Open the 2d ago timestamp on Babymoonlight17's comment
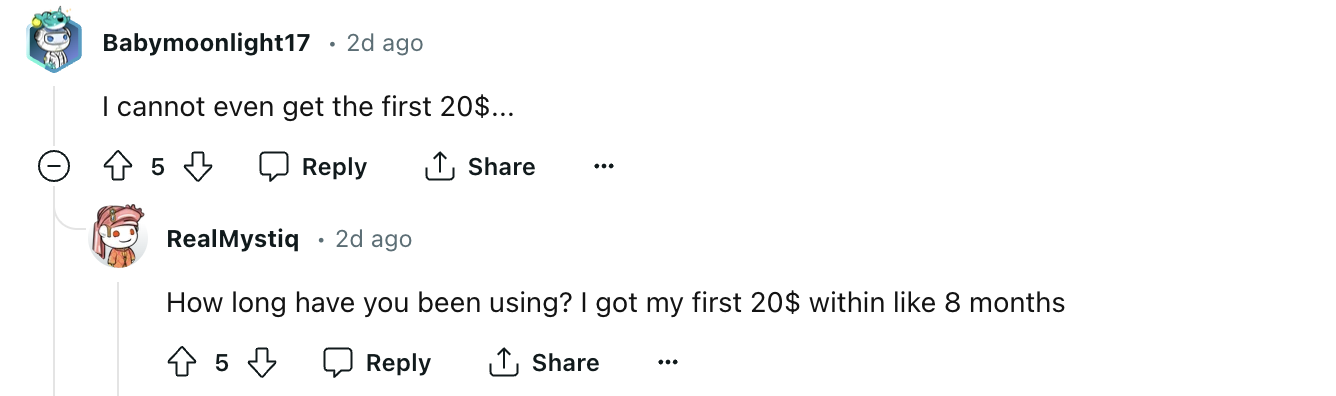 (385, 43)
